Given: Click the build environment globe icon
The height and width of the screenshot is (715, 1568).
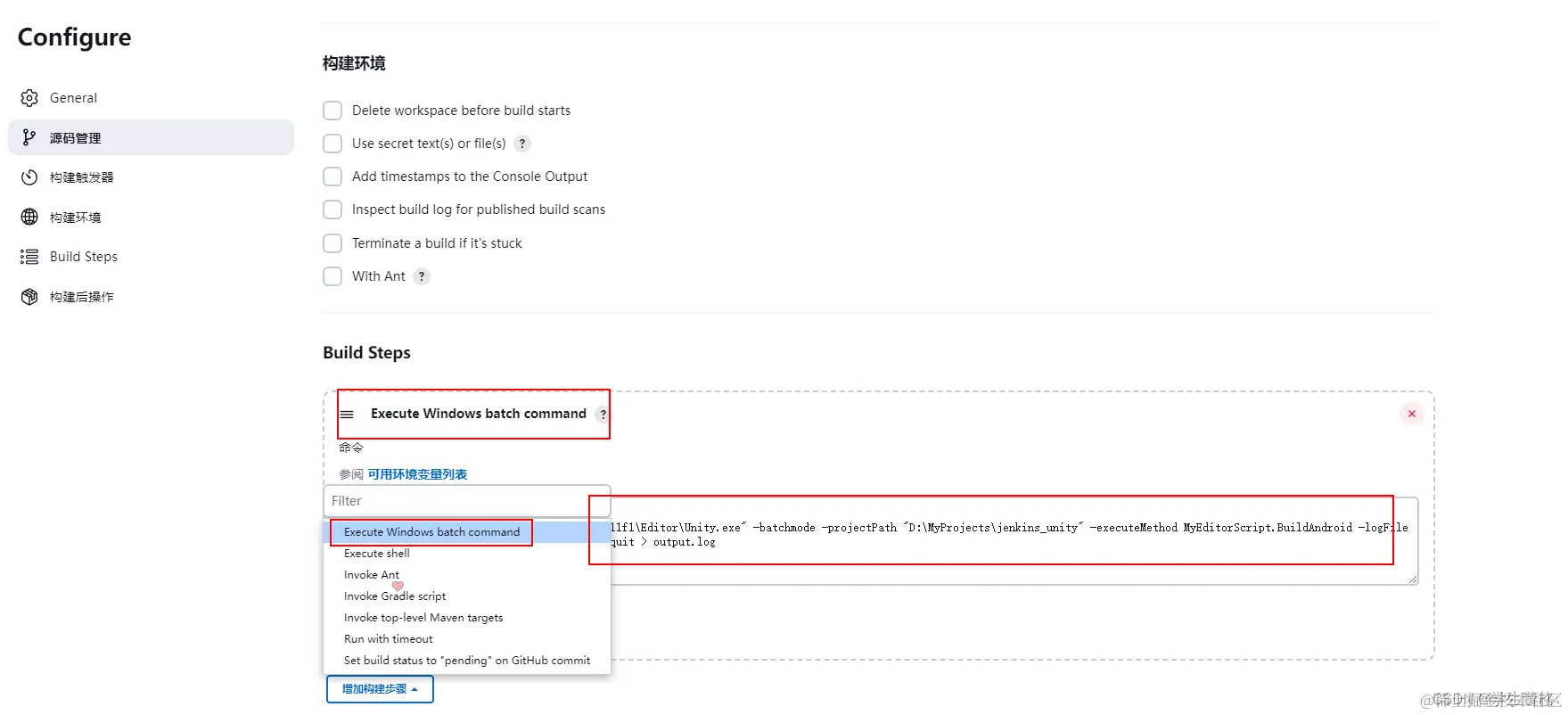Looking at the screenshot, I should click(29, 217).
